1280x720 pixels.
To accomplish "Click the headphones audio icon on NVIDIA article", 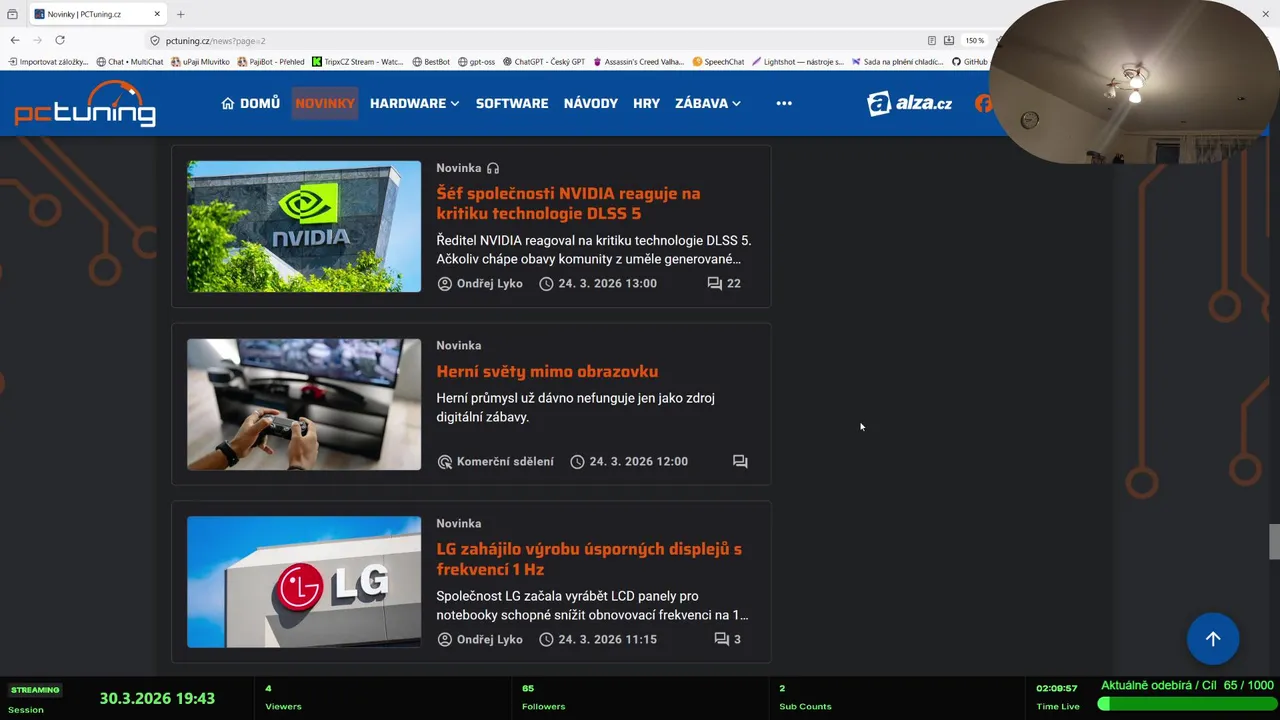I will pos(492,168).
